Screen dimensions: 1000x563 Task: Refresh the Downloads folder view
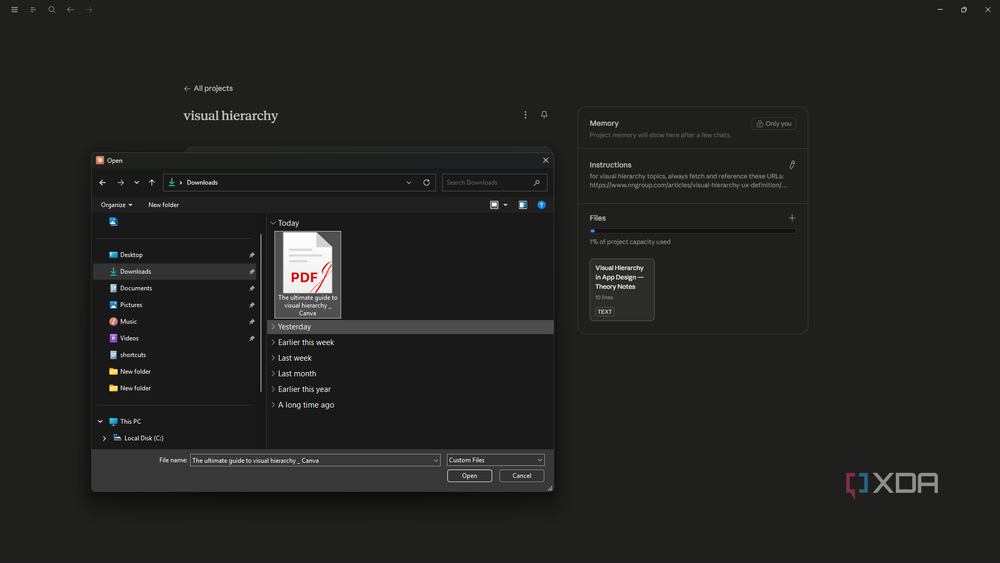click(x=427, y=182)
